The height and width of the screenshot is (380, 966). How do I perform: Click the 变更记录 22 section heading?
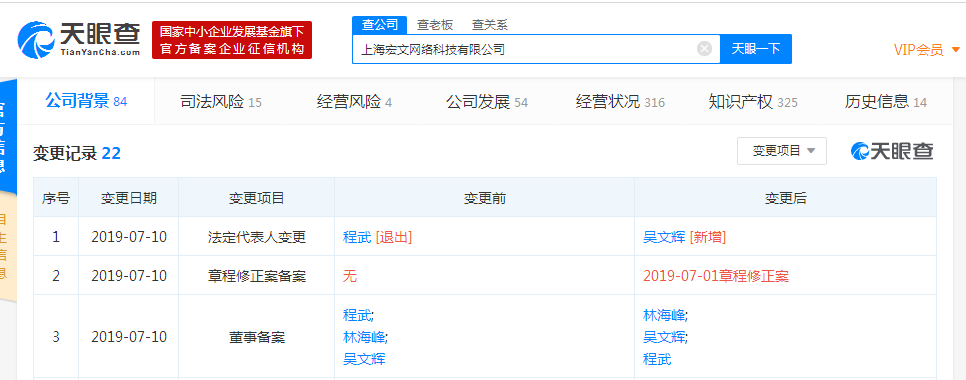[x=77, y=153]
